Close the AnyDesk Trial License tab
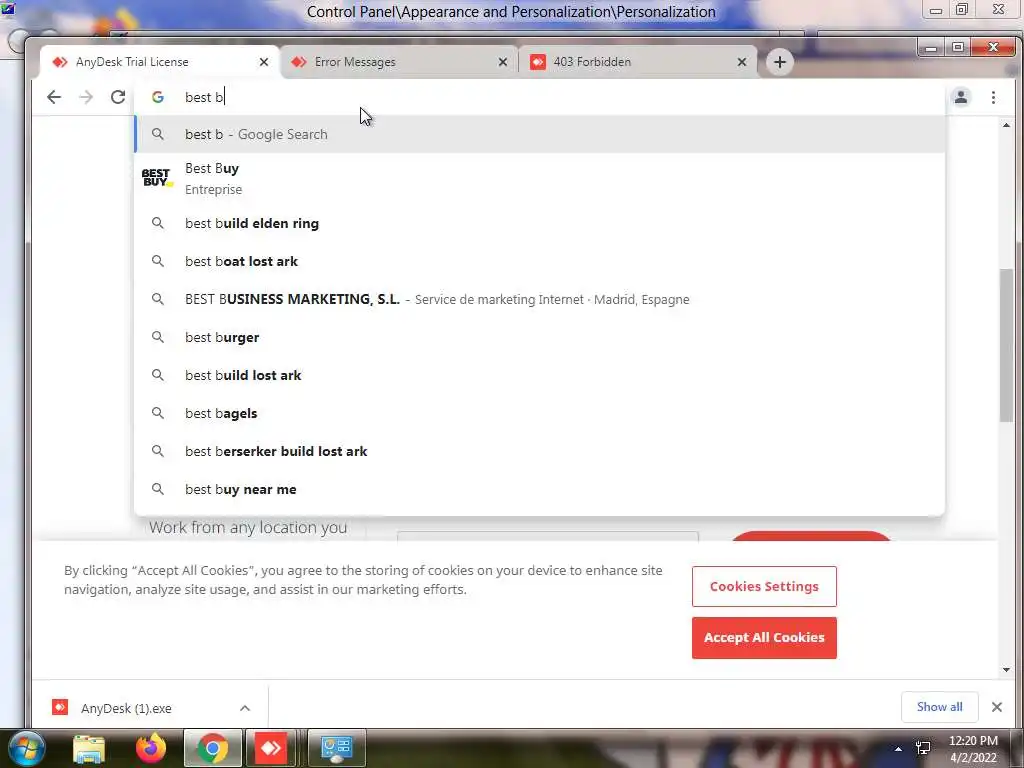 264,62
